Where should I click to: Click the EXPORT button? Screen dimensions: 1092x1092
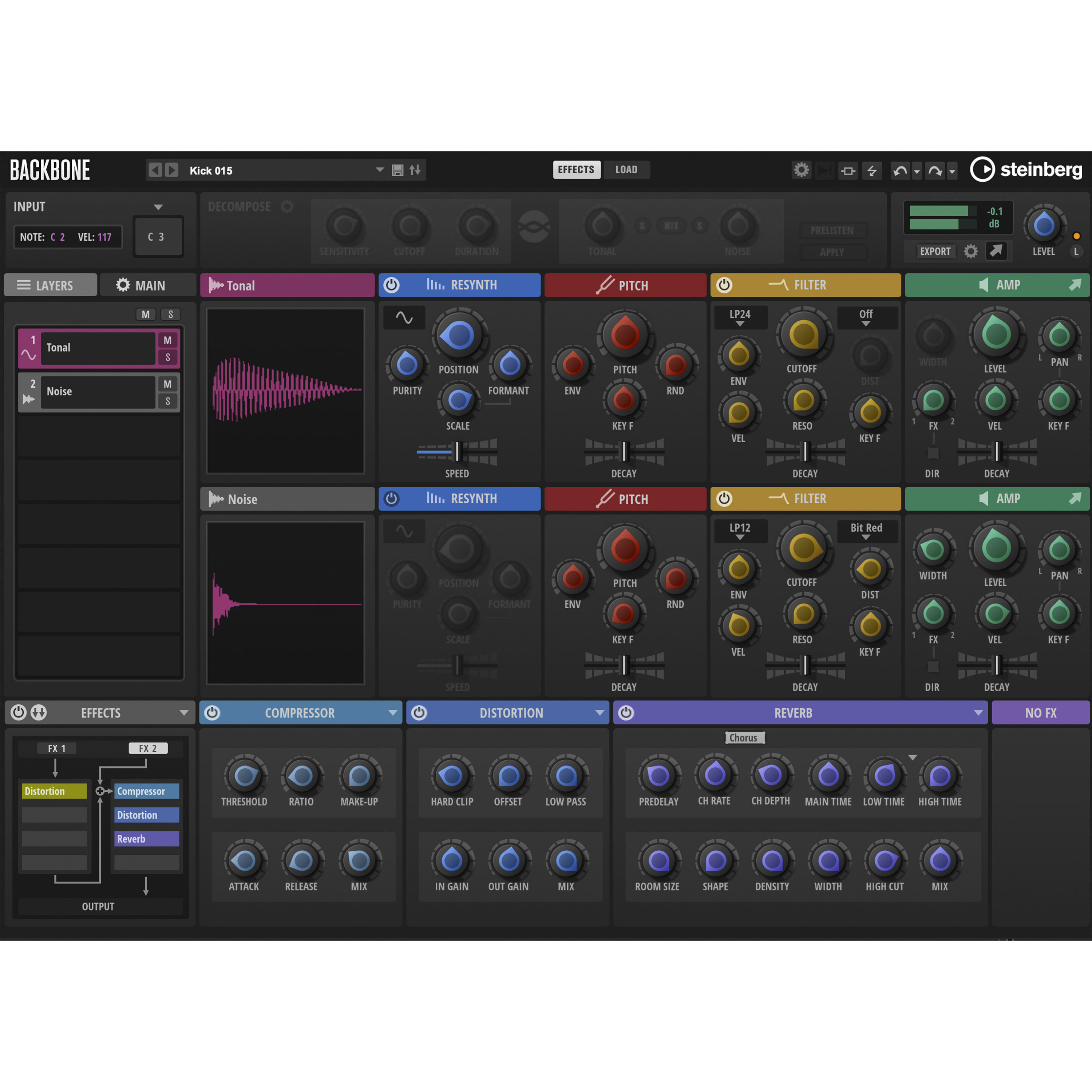935,251
